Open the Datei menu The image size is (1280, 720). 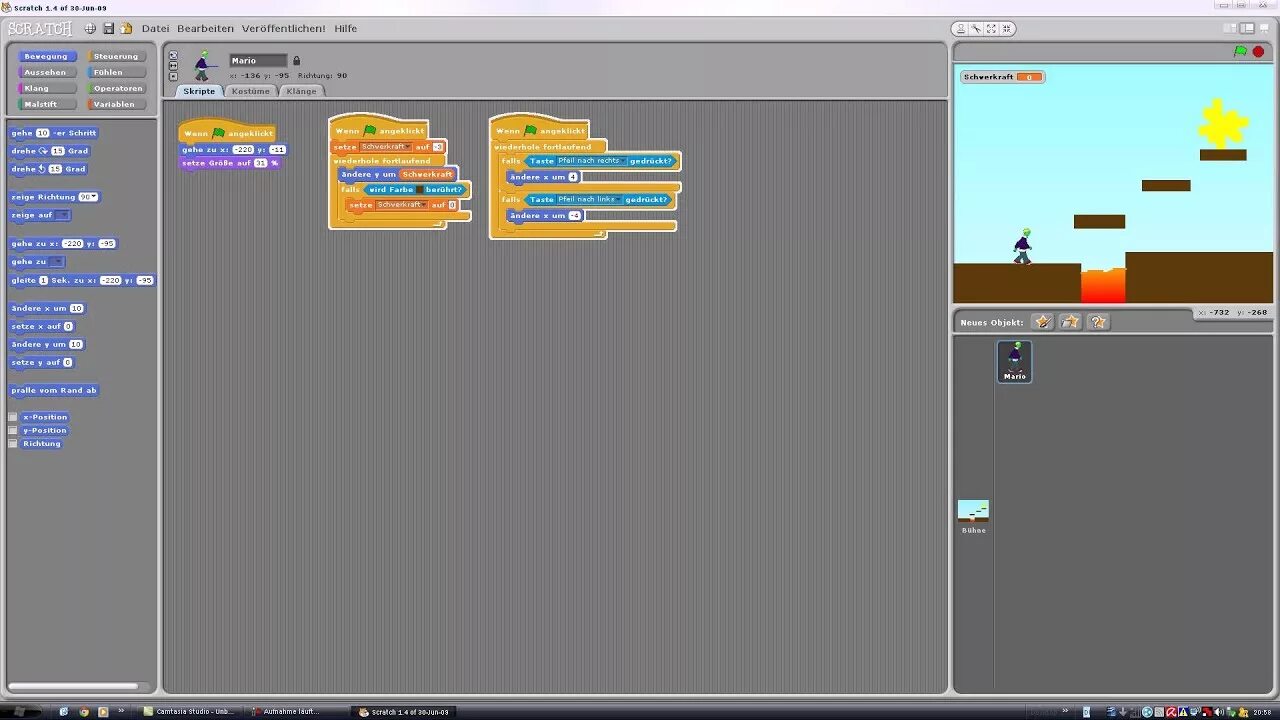pos(156,28)
